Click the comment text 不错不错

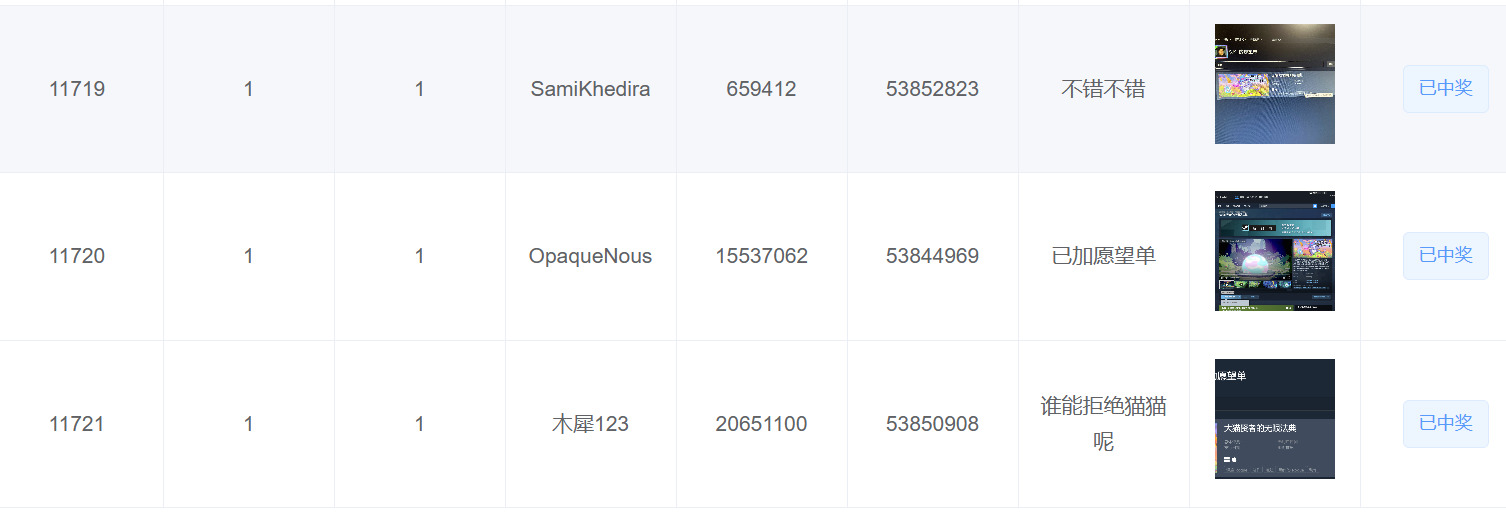[1103, 89]
